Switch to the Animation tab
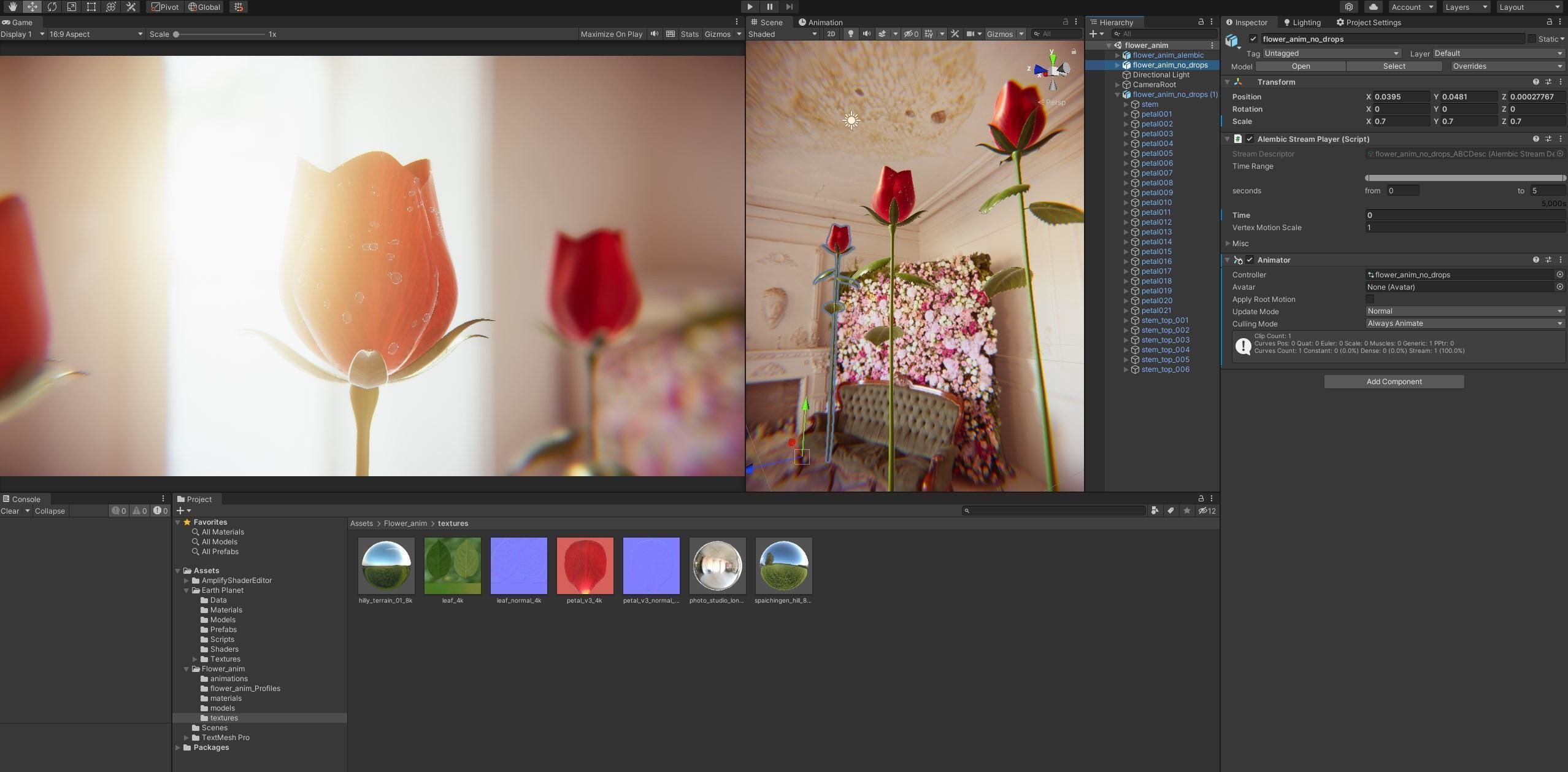 [820, 22]
